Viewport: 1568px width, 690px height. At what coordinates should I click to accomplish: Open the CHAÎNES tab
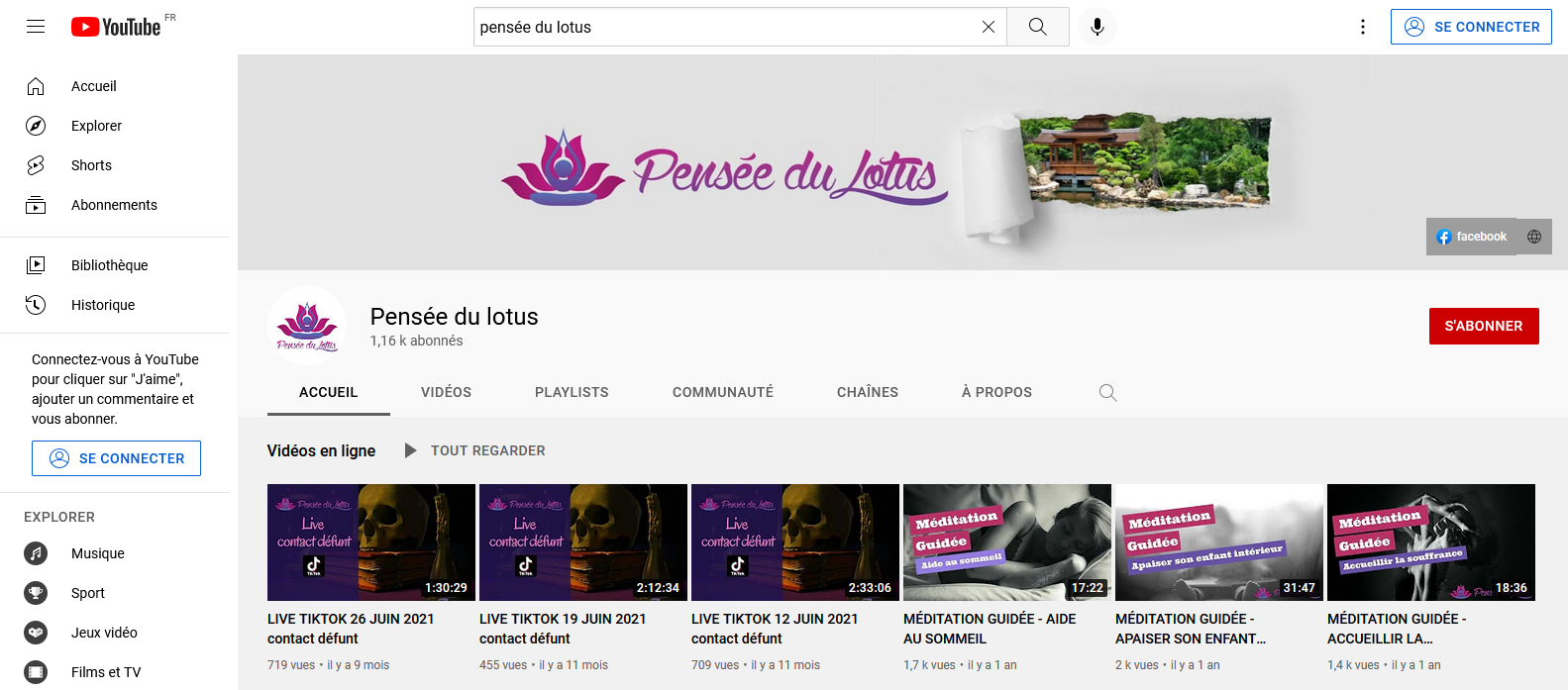(868, 392)
